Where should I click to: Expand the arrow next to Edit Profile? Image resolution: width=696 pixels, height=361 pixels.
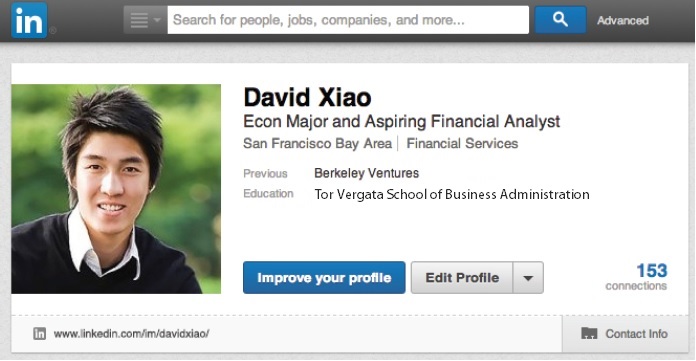tap(528, 278)
